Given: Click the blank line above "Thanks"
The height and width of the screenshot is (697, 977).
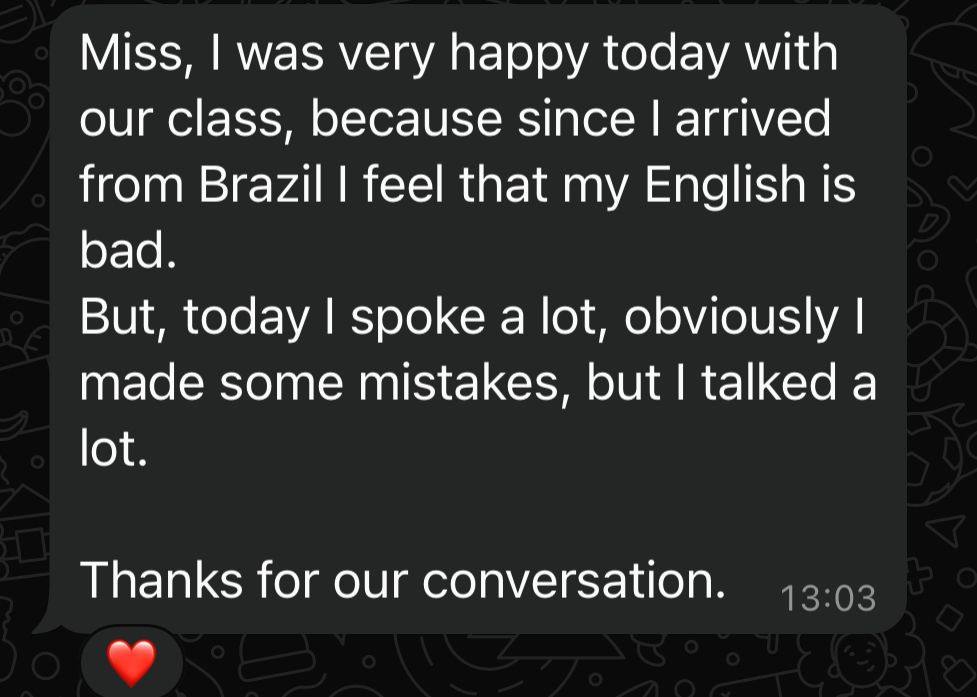Looking at the screenshot, I should 400,514.
